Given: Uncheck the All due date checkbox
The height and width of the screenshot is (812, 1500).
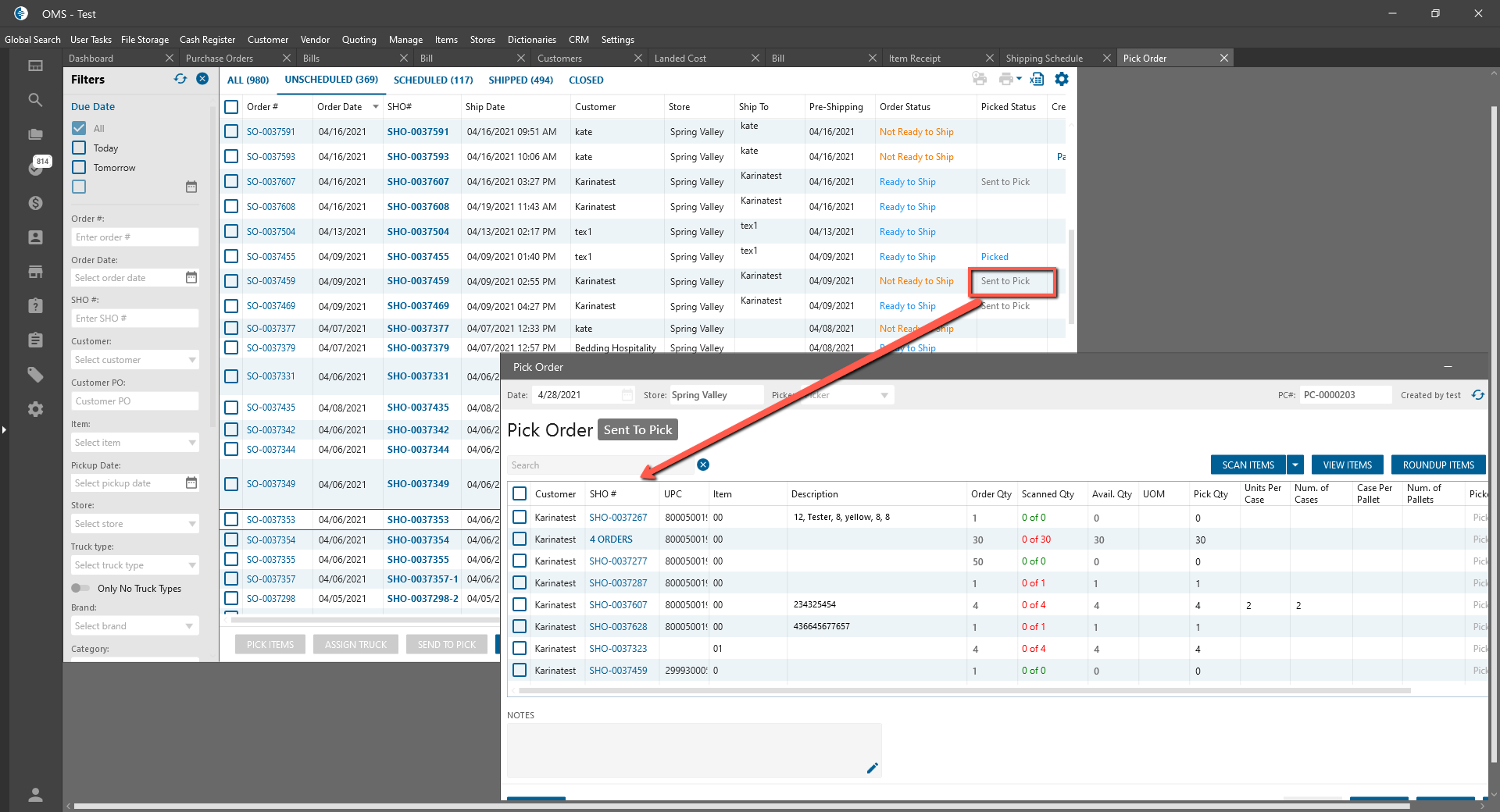Looking at the screenshot, I should pyautogui.click(x=79, y=128).
